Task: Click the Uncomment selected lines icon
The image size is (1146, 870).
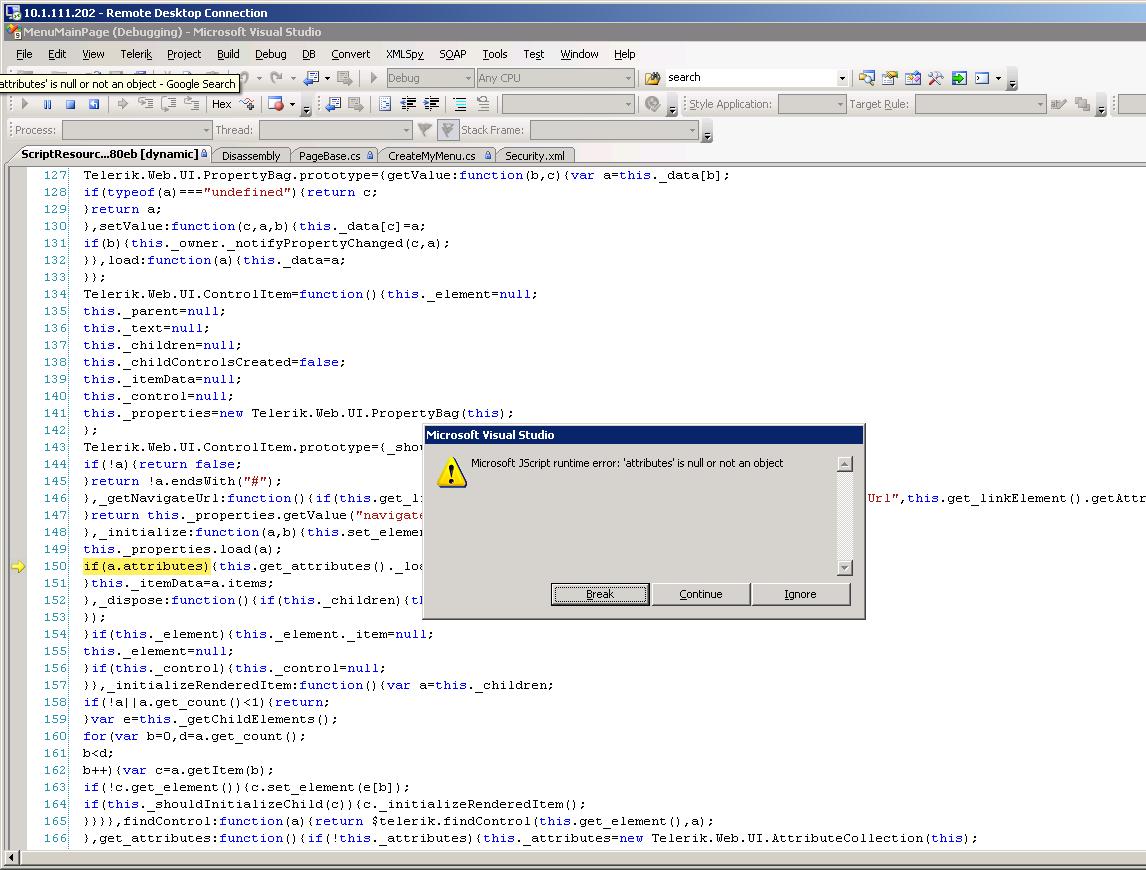Action: click(483, 105)
